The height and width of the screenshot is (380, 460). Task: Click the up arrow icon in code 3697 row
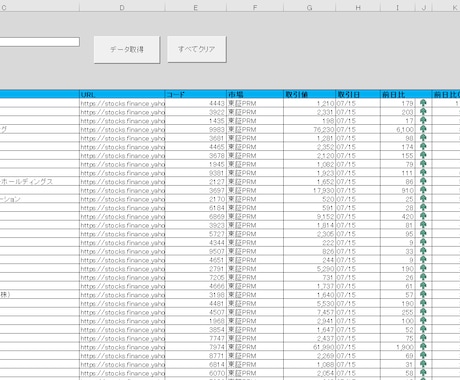click(x=423, y=190)
